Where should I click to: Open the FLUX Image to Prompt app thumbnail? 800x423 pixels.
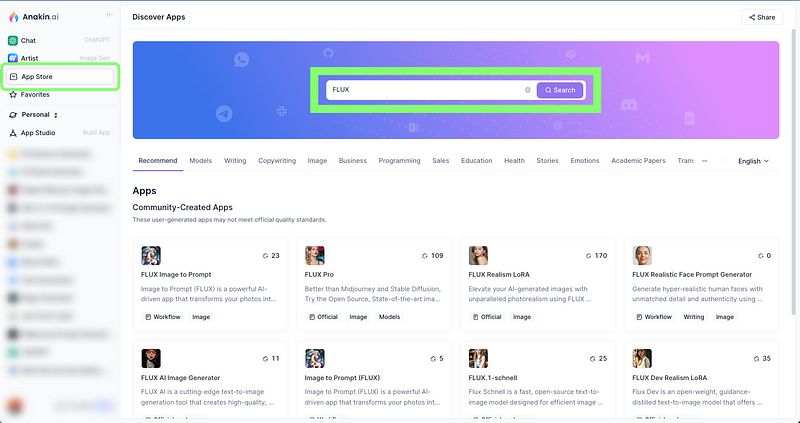coord(151,256)
